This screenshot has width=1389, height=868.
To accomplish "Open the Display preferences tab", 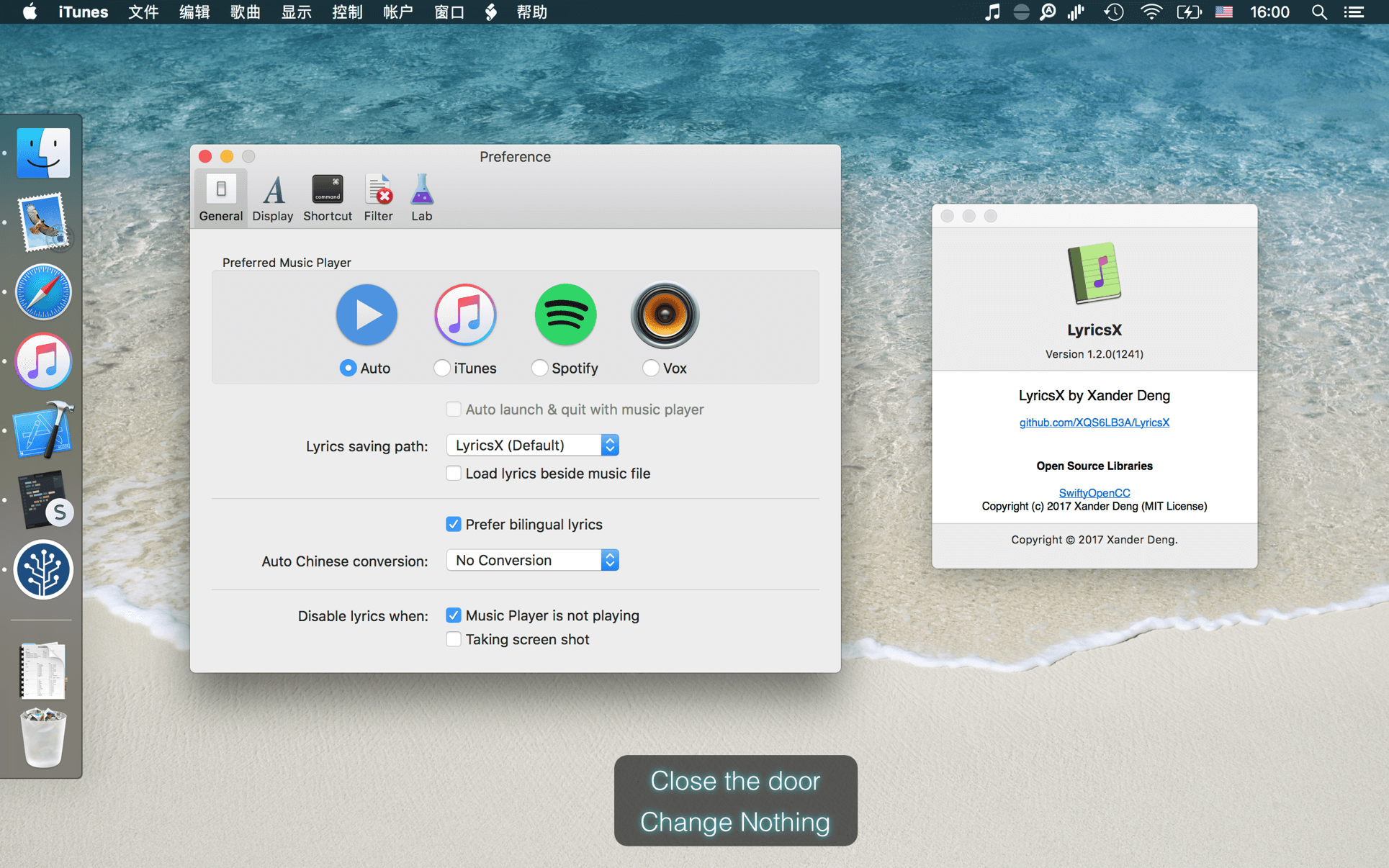I will (x=272, y=197).
